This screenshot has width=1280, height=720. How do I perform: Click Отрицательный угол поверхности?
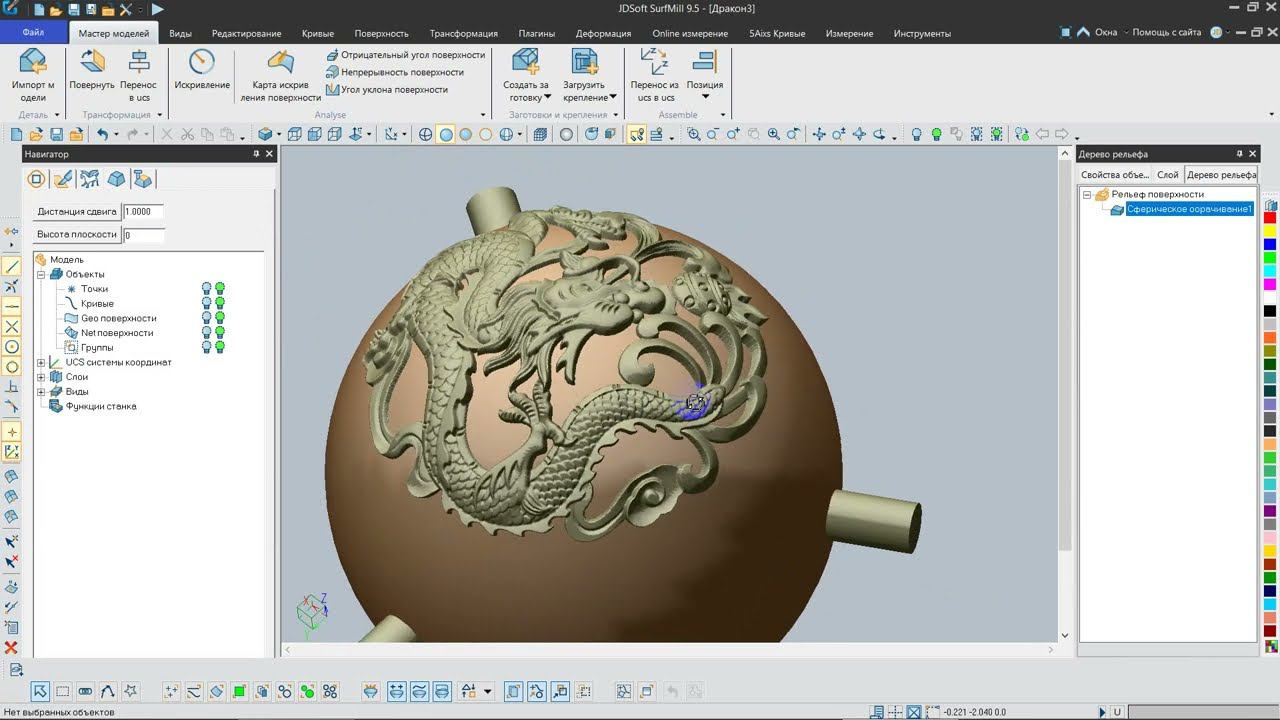tap(412, 55)
